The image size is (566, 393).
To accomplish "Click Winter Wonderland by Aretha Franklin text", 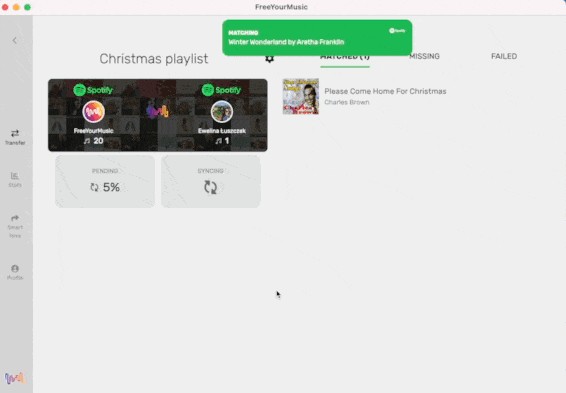I will coord(286,42).
